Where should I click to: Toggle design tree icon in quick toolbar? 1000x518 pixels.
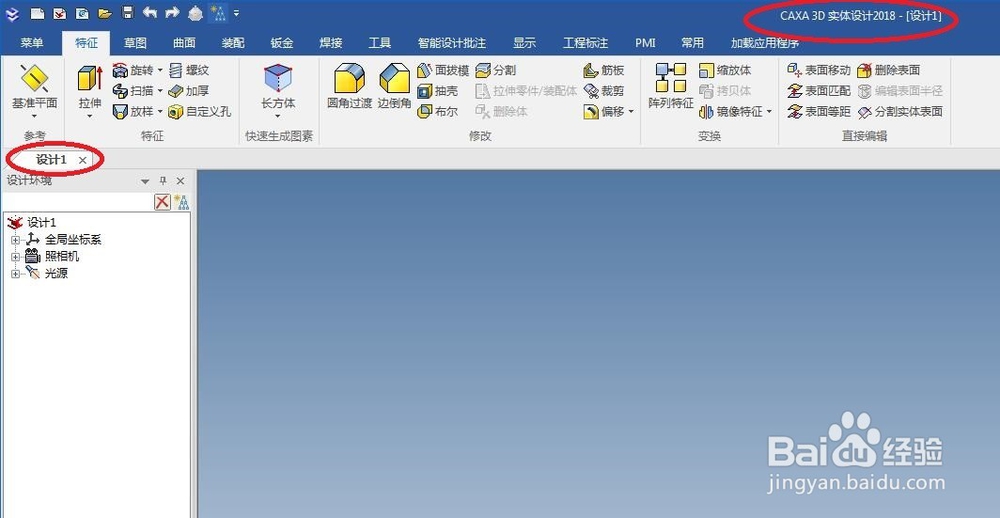tap(218, 13)
